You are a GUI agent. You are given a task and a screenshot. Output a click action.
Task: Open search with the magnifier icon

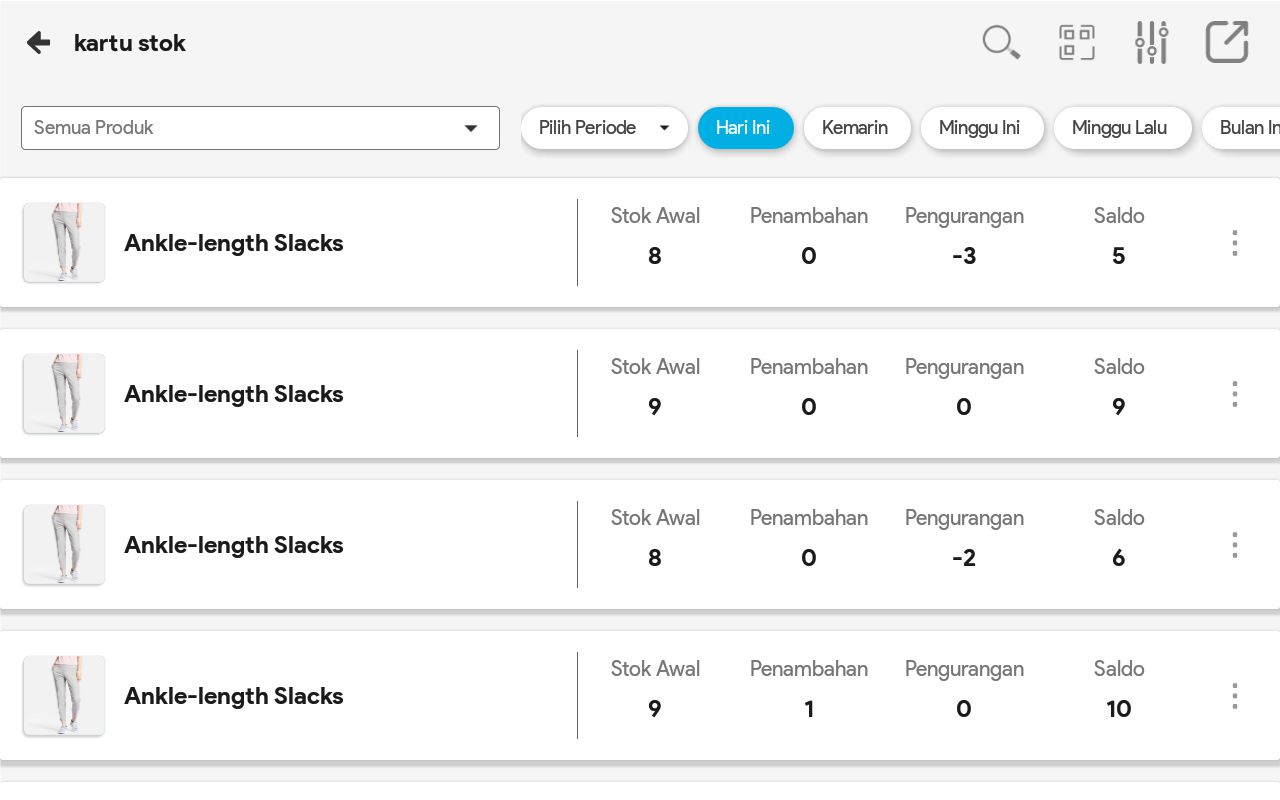tap(1000, 43)
